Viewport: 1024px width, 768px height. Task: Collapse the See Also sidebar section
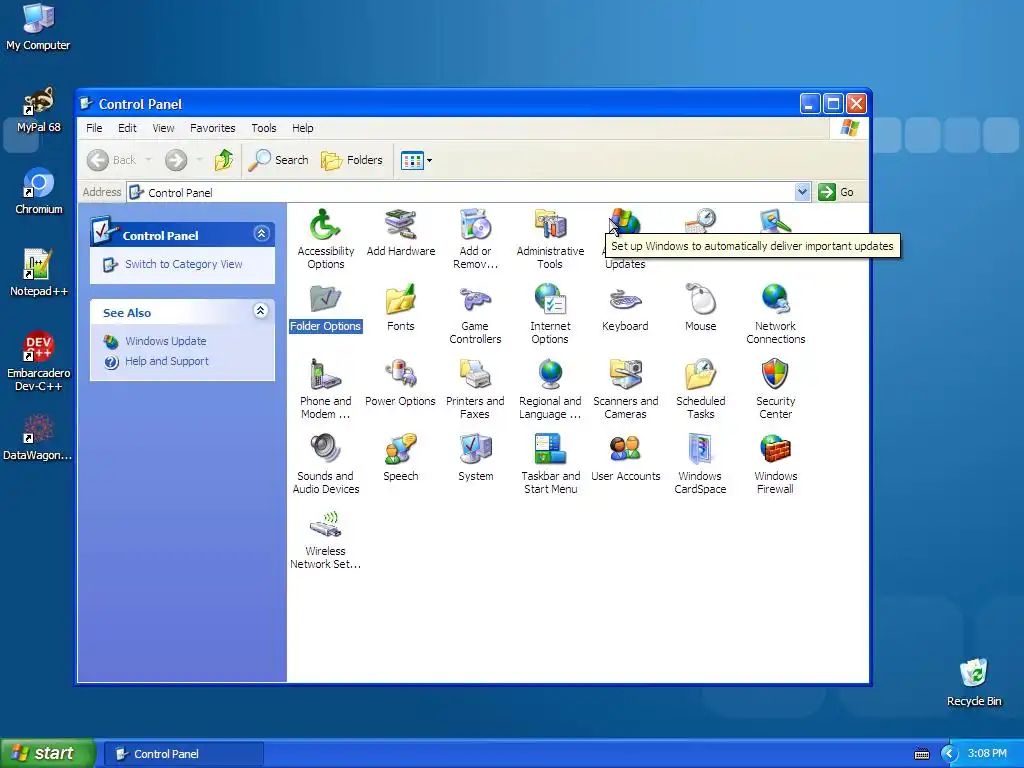(x=261, y=311)
